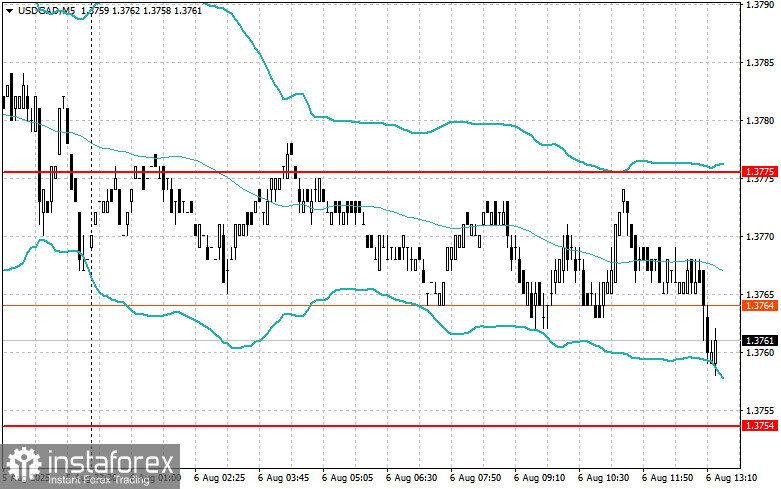Click the vertical dashed day separator line
Viewport: 781px width, 489px height.
91,234
